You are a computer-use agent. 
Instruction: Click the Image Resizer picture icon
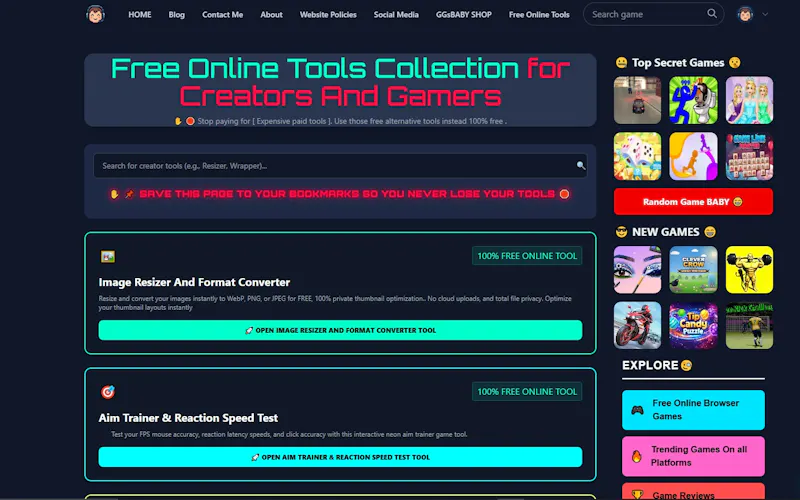[108, 256]
